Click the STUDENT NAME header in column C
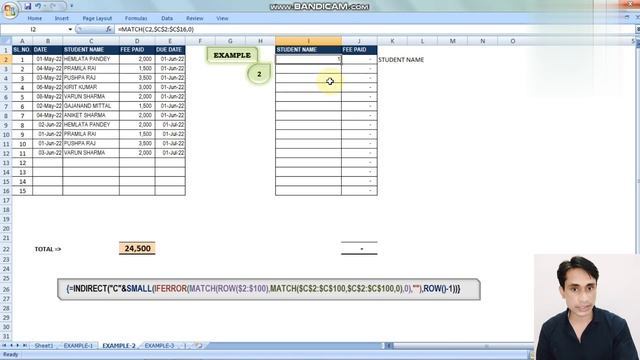This screenshot has height=360, width=640. point(91,50)
